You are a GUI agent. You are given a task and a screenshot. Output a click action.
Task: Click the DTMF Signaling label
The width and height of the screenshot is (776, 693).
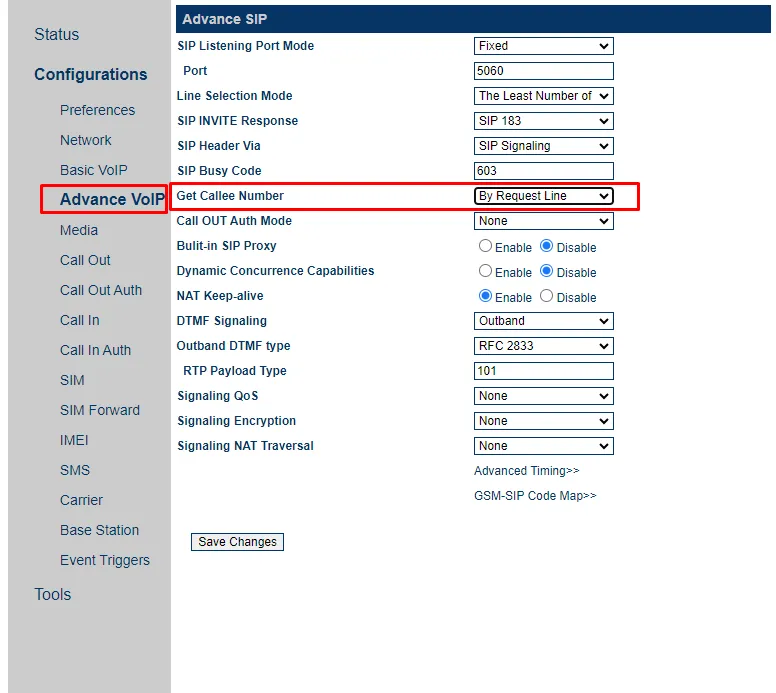coord(222,321)
